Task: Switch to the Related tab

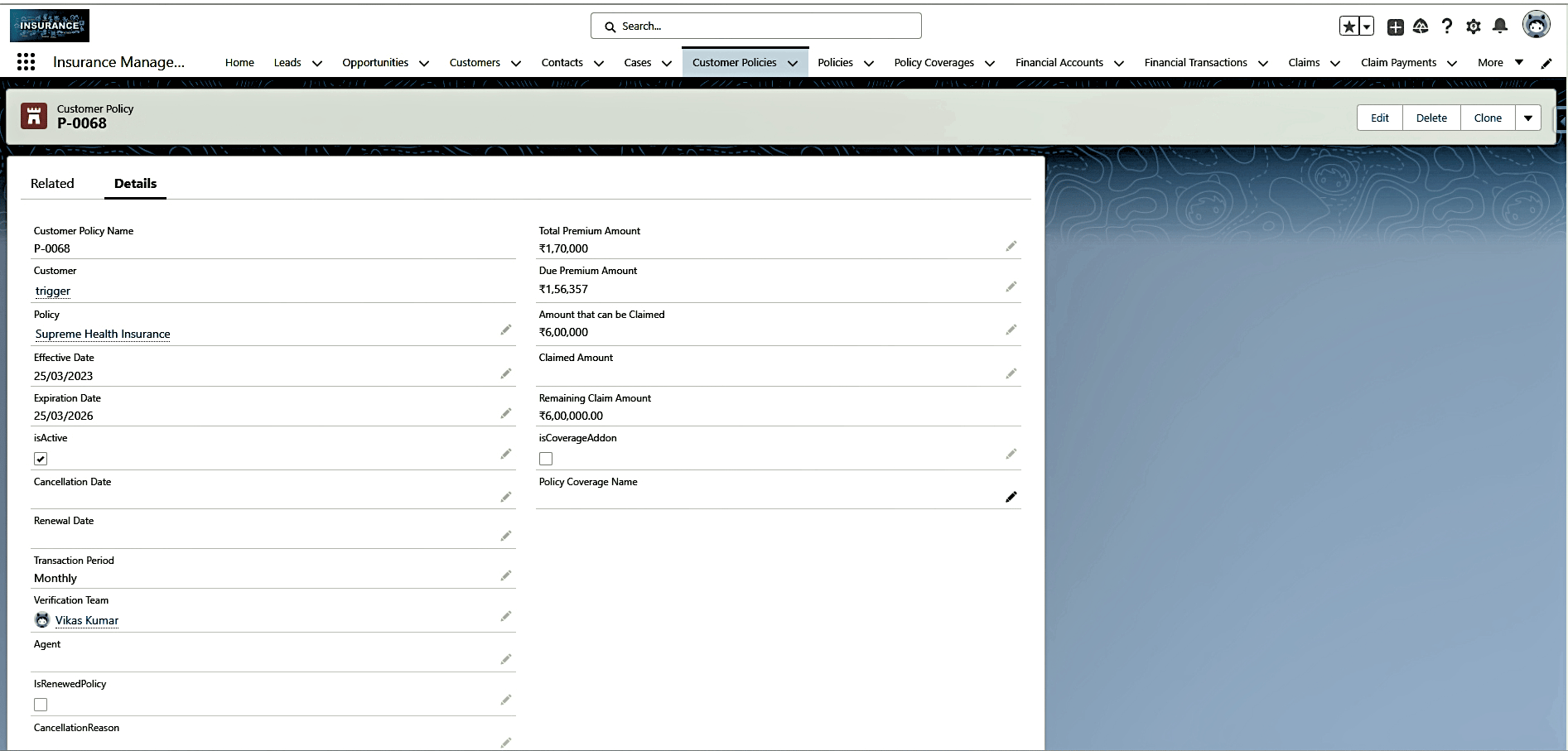Action: point(52,183)
